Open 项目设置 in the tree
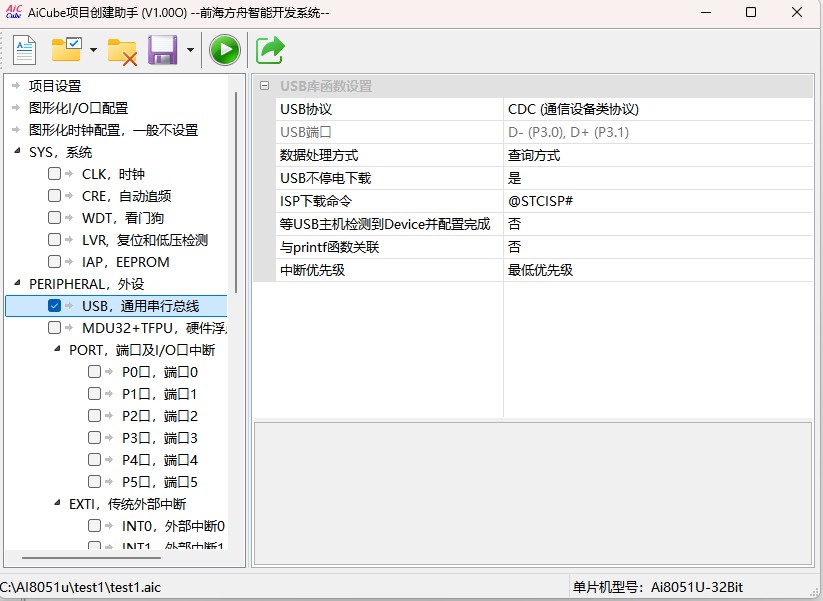823x601 pixels. pos(55,86)
